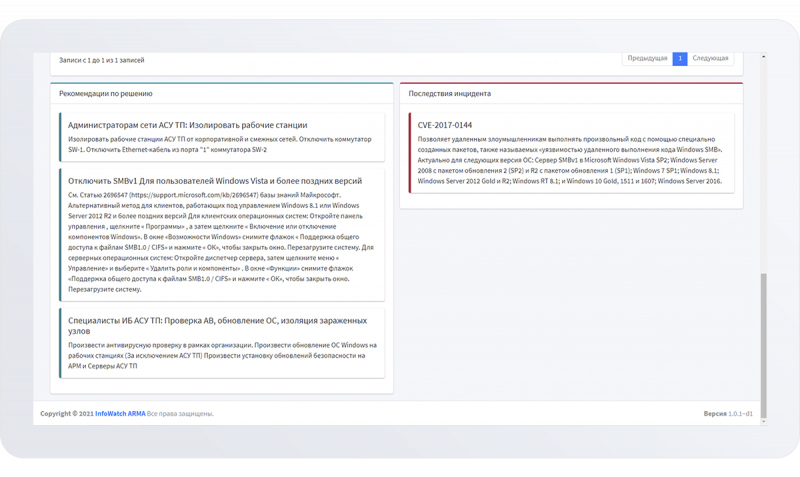Open the InfoWatch ARMA footer link
The width and height of the screenshot is (800, 477).
[x=120, y=413]
